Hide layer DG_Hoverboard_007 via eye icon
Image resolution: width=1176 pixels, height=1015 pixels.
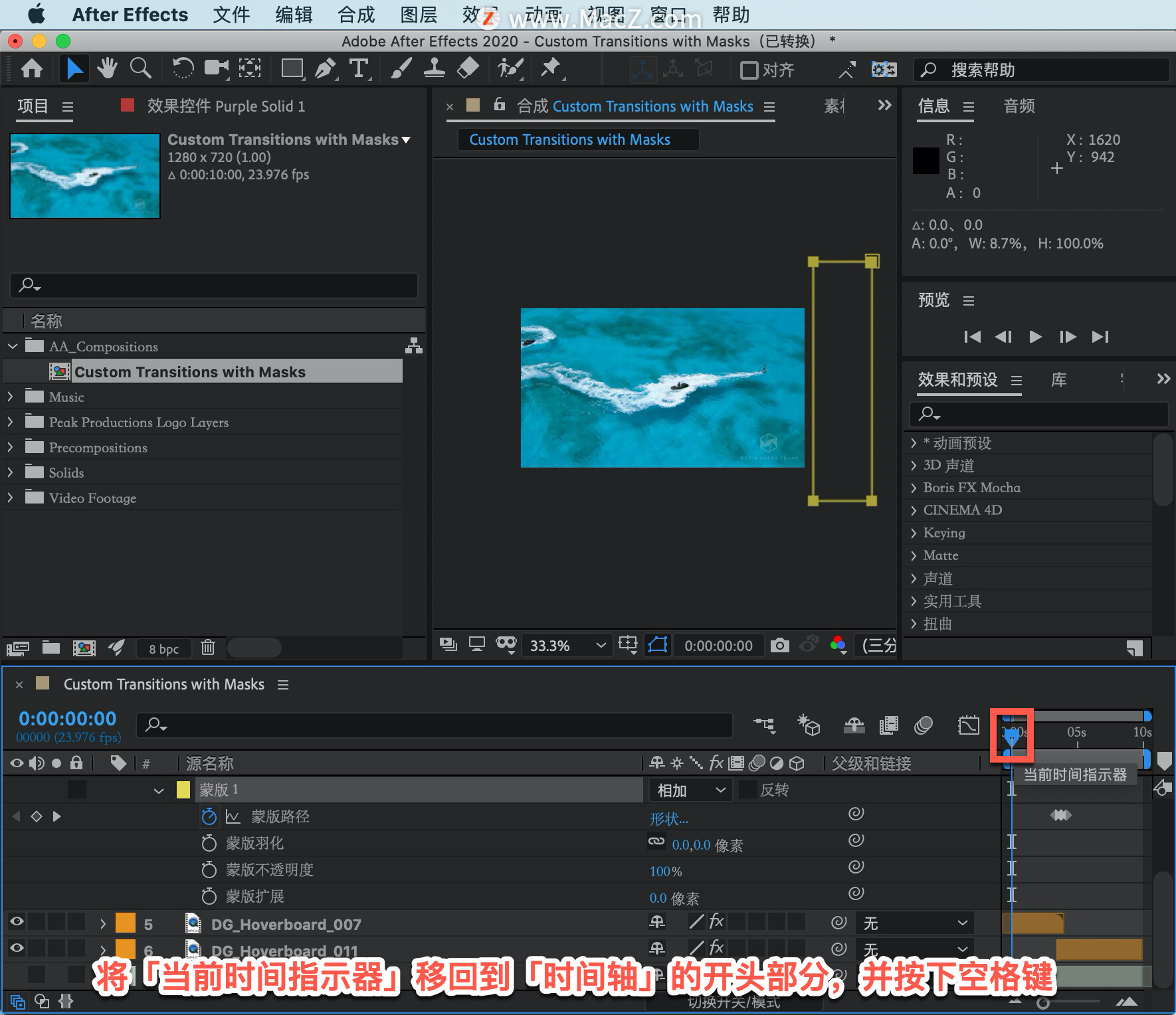17,921
